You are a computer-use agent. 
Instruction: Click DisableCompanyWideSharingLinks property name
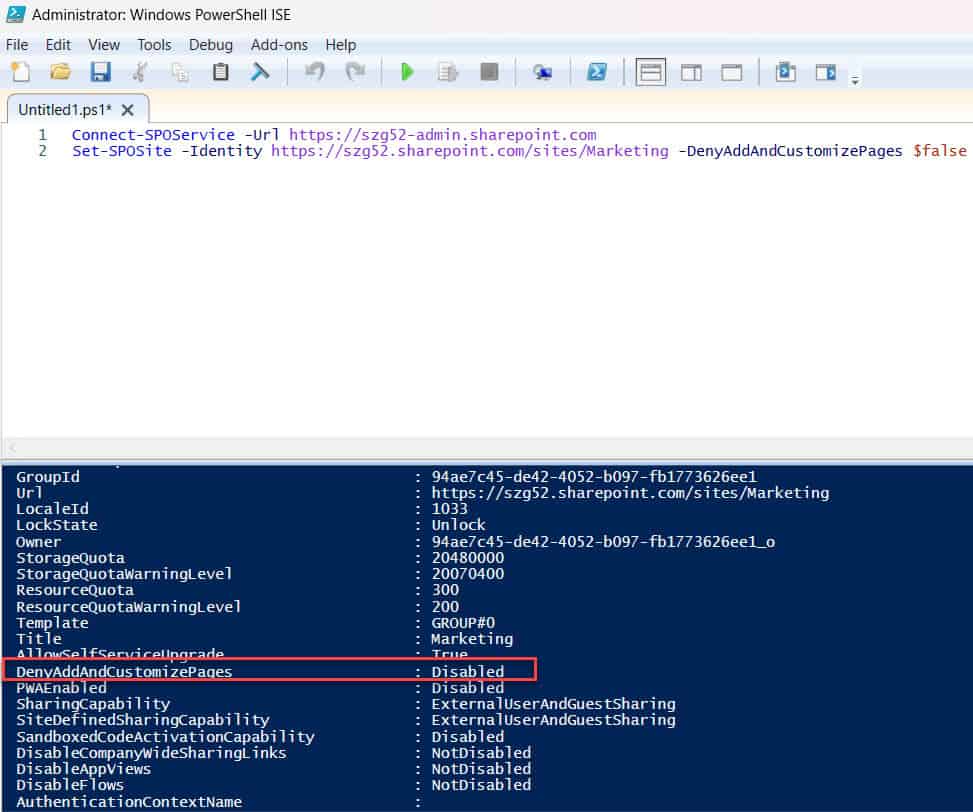point(151,752)
